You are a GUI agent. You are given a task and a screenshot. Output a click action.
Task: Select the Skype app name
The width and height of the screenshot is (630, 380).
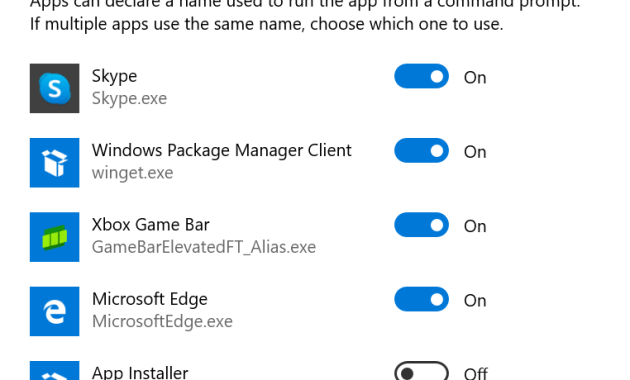[115, 76]
